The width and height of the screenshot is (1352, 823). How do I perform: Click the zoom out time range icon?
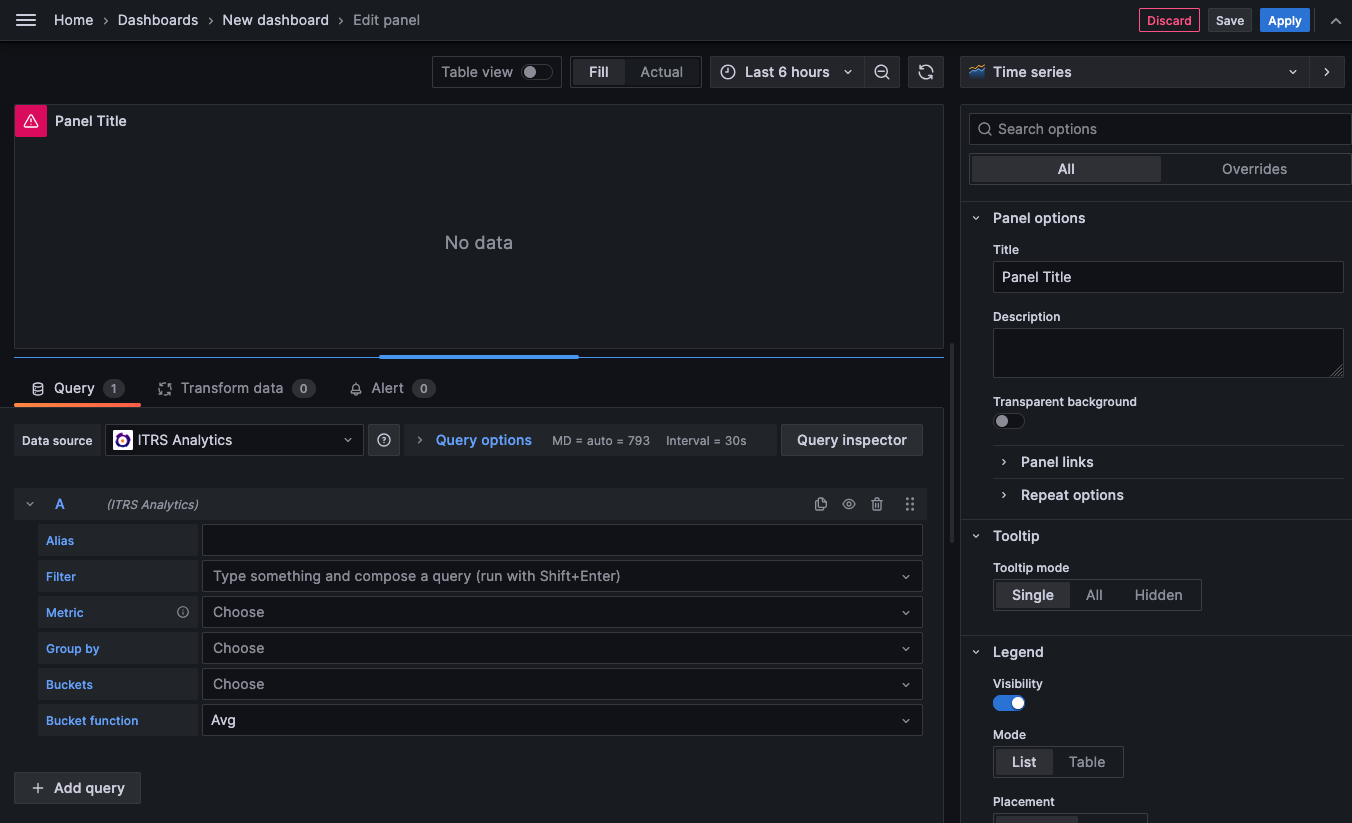(881, 72)
